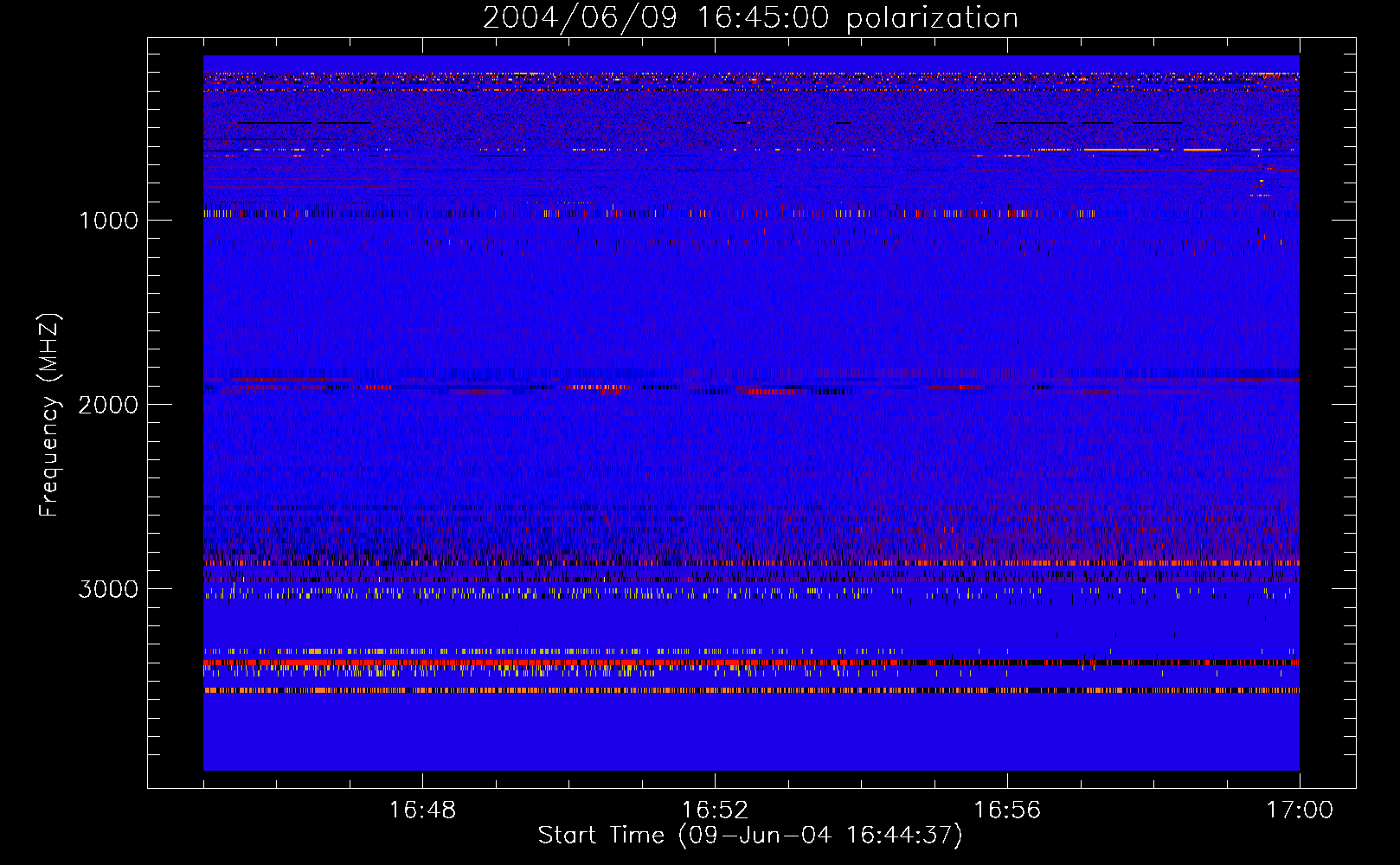Image resolution: width=1400 pixels, height=865 pixels.
Task: Click the '2000' frequency tick label
Action: click(x=108, y=405)
